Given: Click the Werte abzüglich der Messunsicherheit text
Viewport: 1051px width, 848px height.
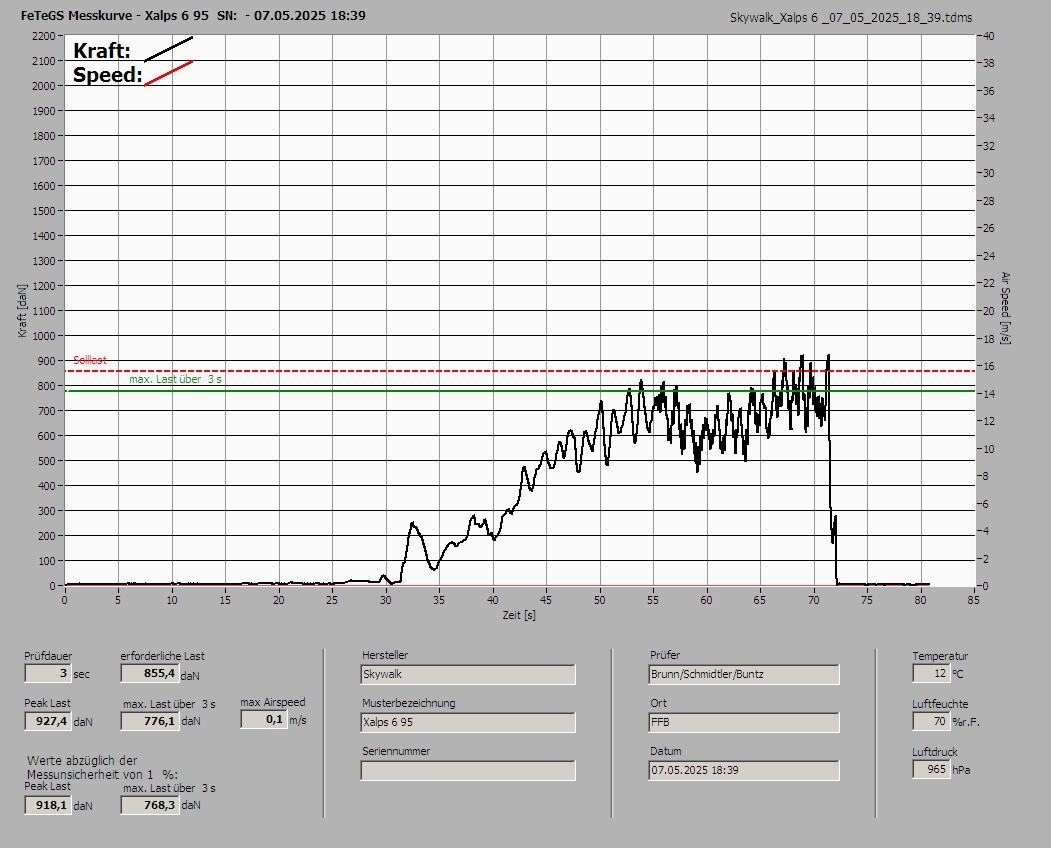Looking at the screenshot, I should 102,767.
